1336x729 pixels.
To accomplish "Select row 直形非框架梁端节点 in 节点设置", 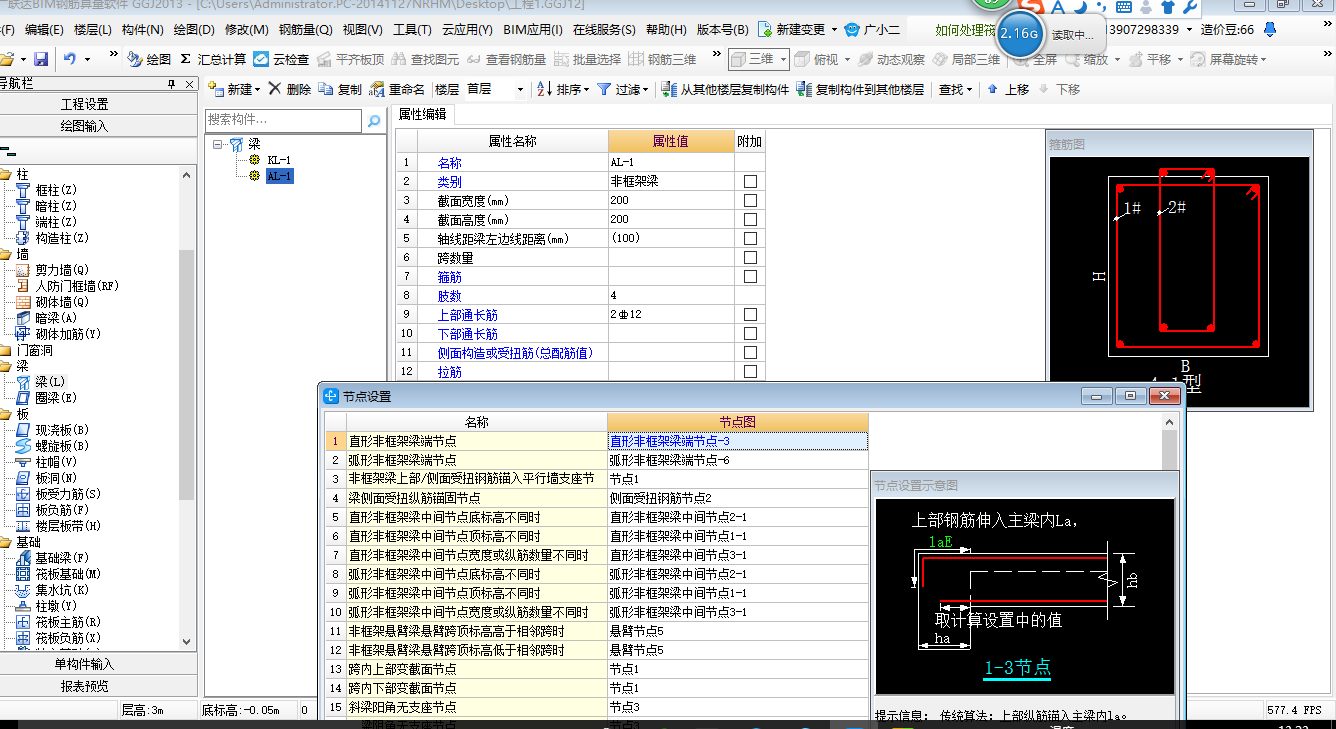I will tap(475, 441).
